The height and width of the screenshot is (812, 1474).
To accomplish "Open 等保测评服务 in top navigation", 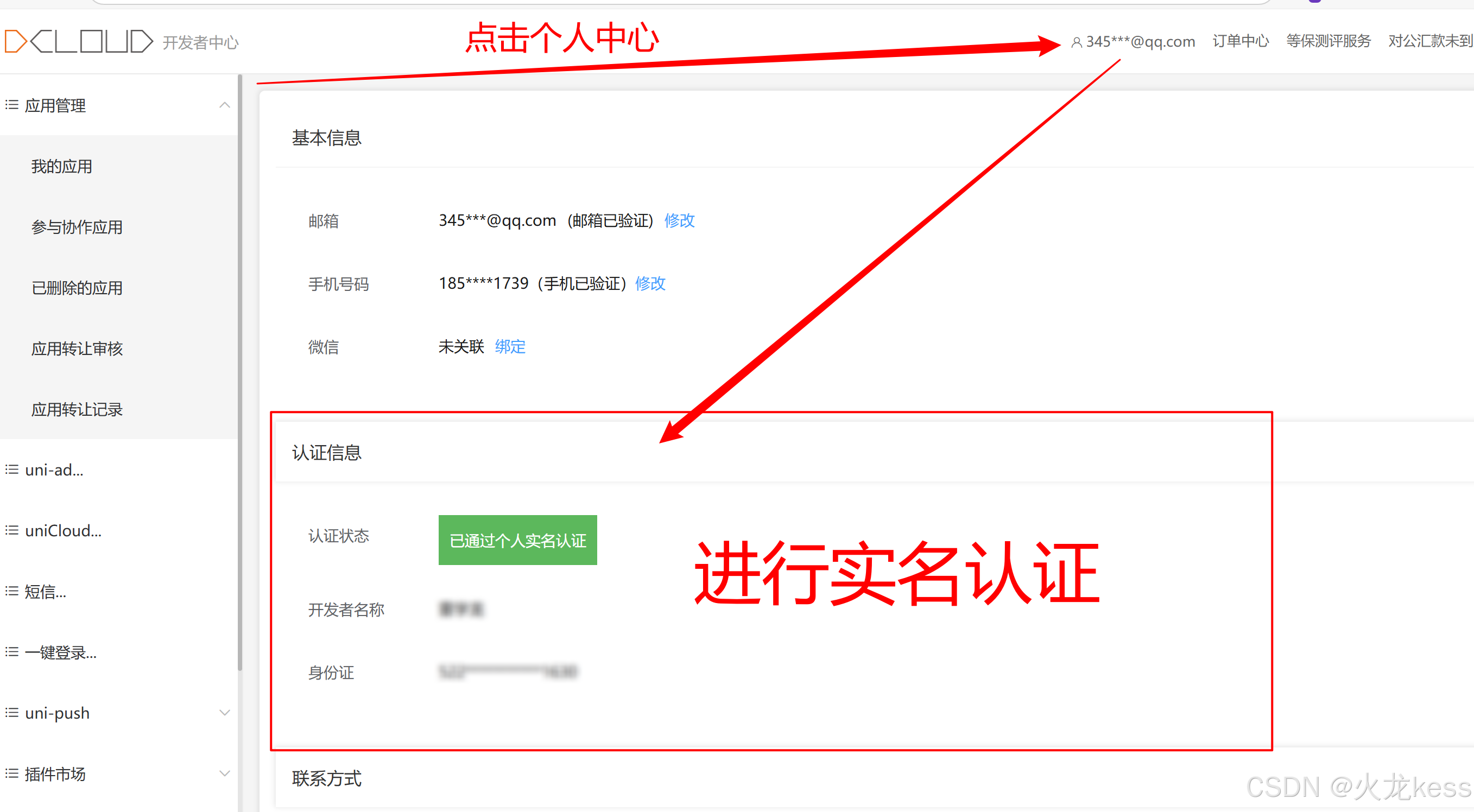I will [x=1328, y=41].
